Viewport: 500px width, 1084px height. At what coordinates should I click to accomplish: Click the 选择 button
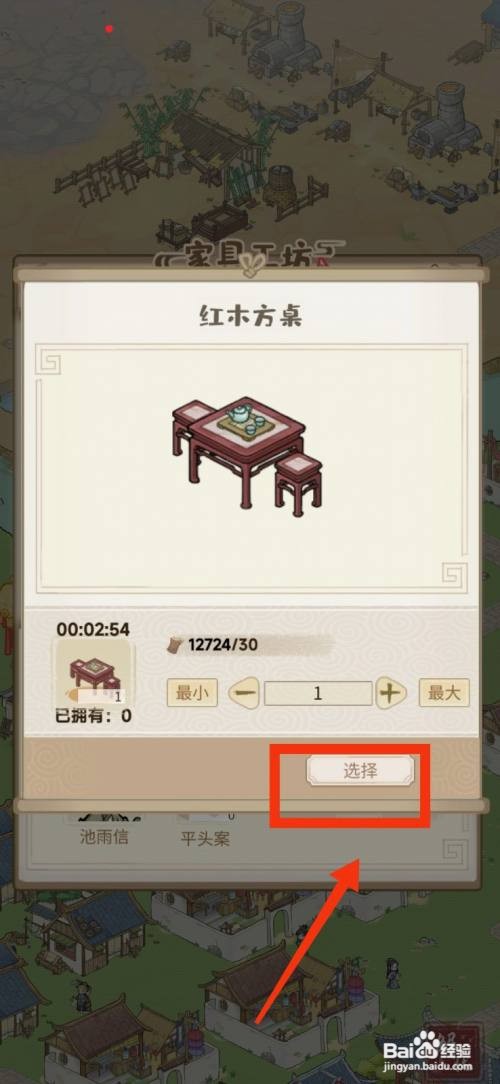[360, 770]
